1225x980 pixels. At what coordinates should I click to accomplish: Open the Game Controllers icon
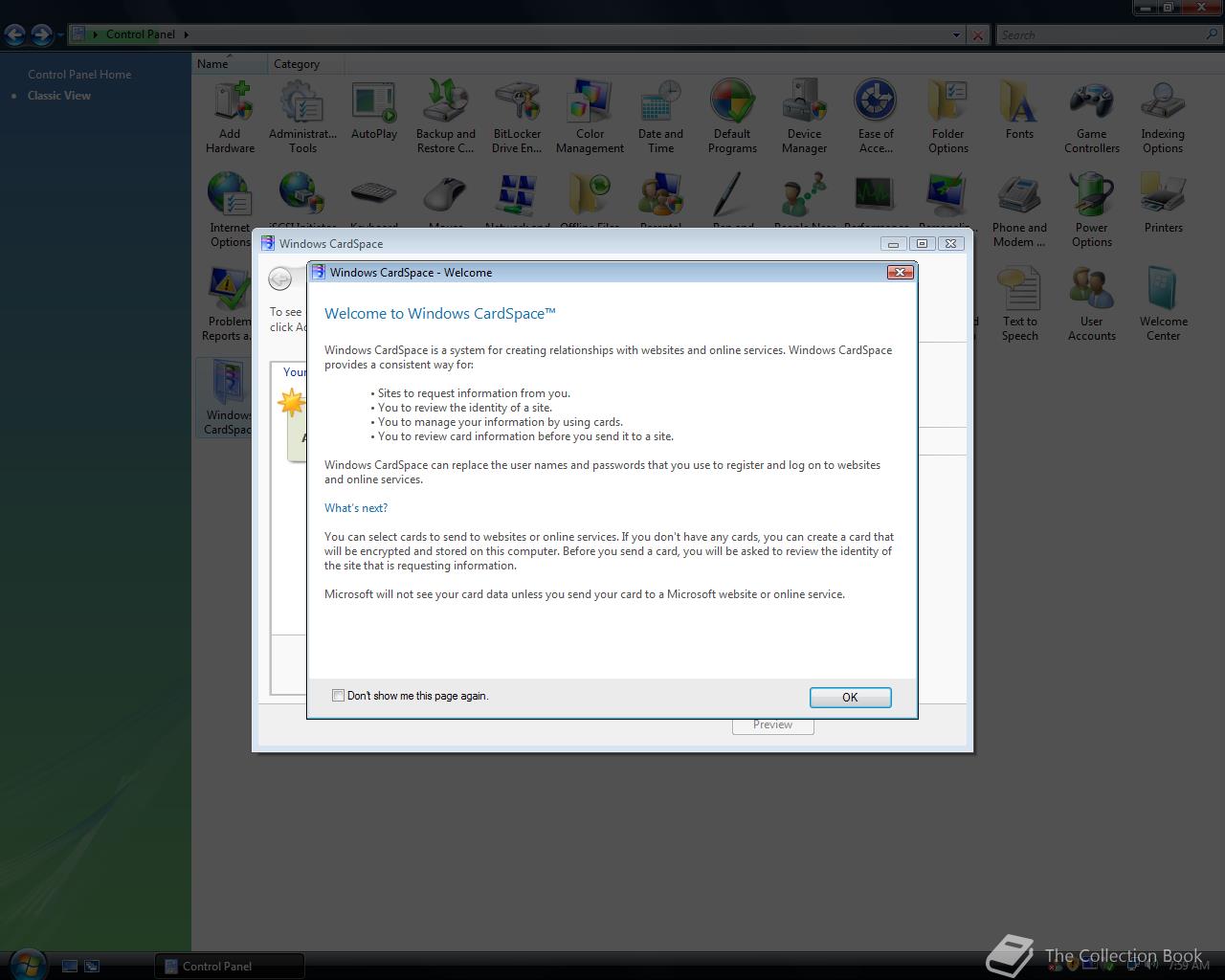click(x=1091, y=117)
